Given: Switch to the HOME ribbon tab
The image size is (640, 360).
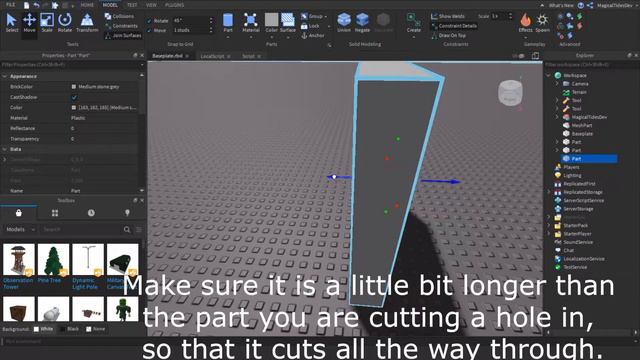Looking at the screenshot, I should point(87,5).
